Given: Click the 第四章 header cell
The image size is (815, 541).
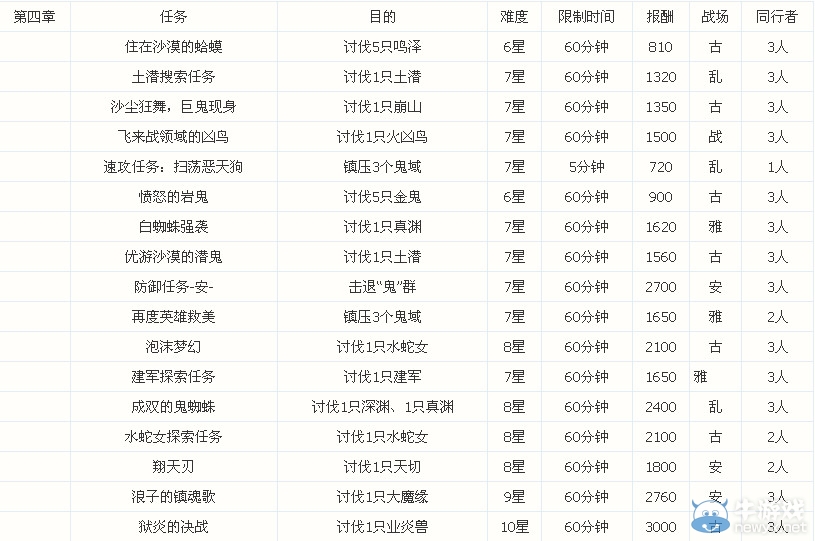Looking at the screenshot, I should pos(34,17).
